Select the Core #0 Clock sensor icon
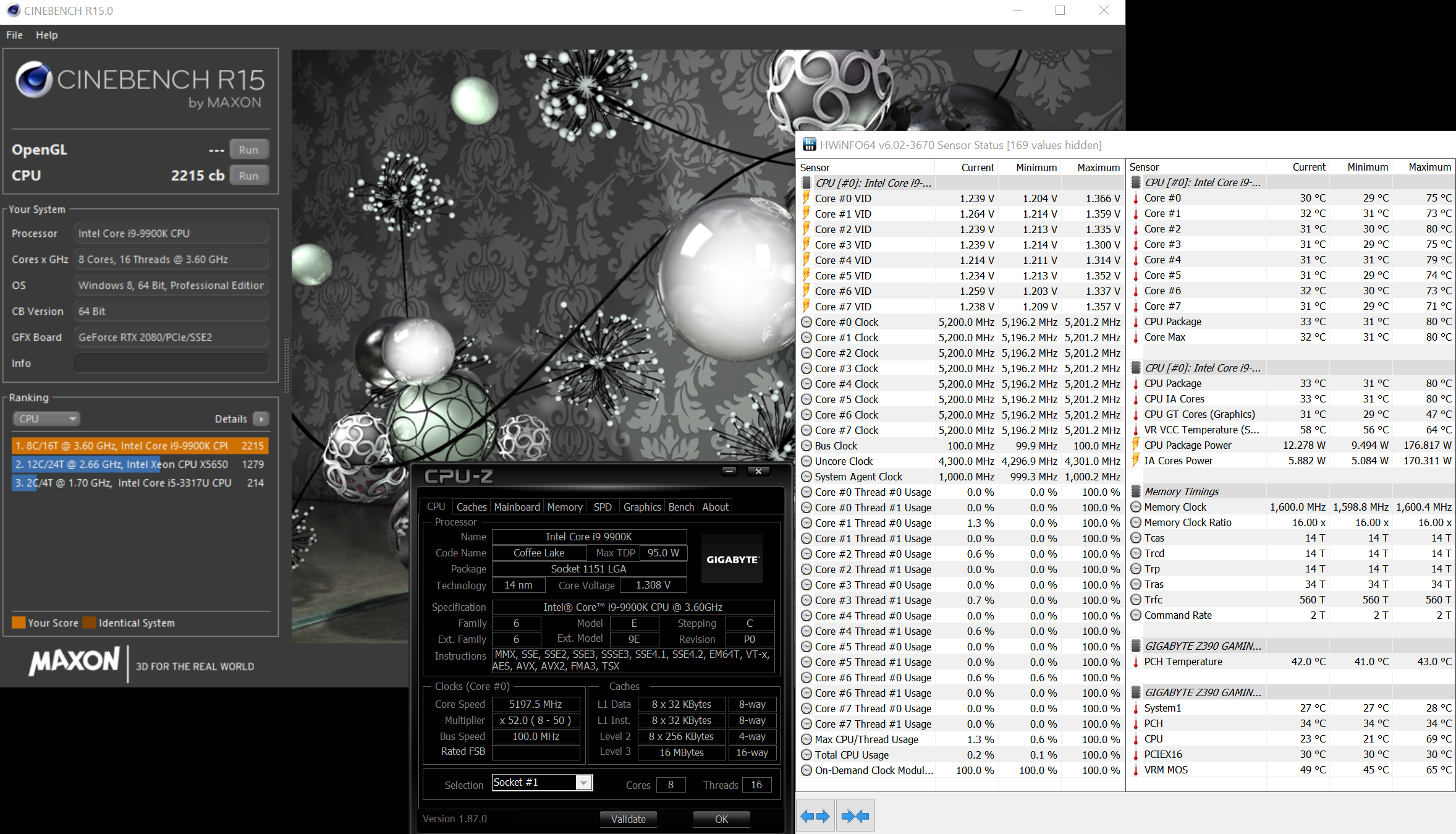The width and height of the screenshot is (1456, 834). (806, 322)
